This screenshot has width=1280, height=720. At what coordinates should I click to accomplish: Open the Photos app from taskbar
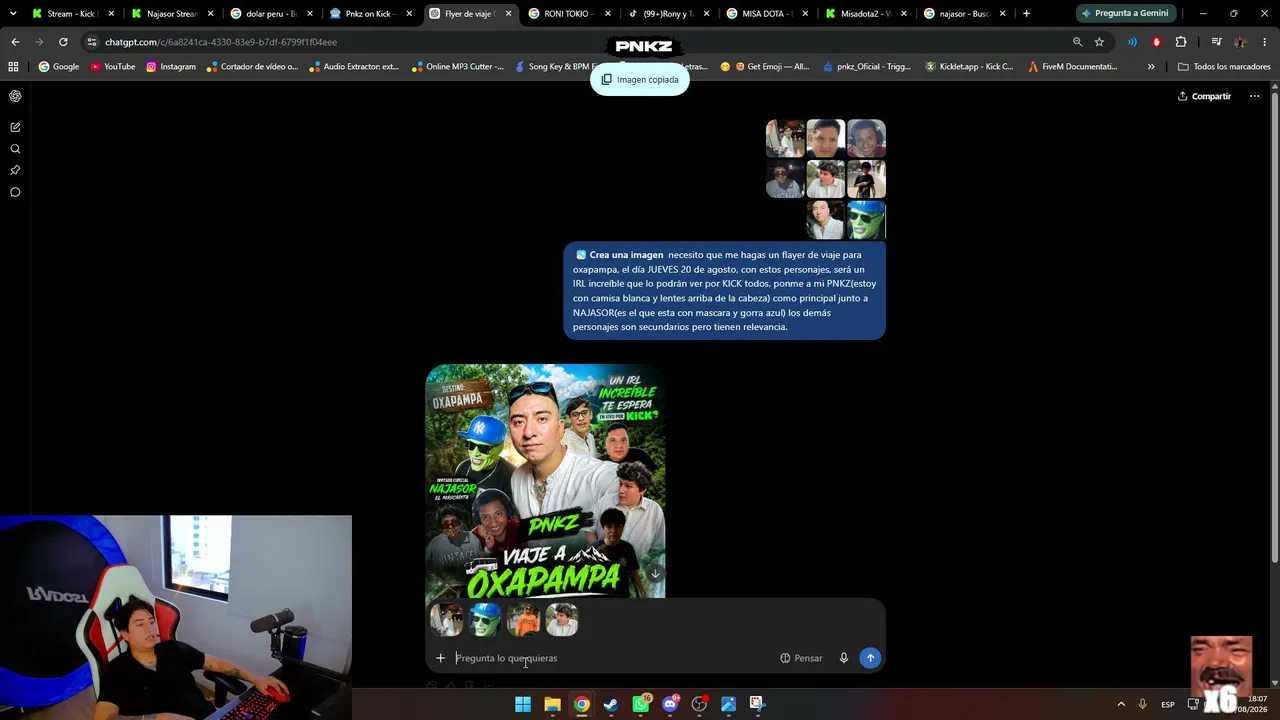[x=729, y=704]
